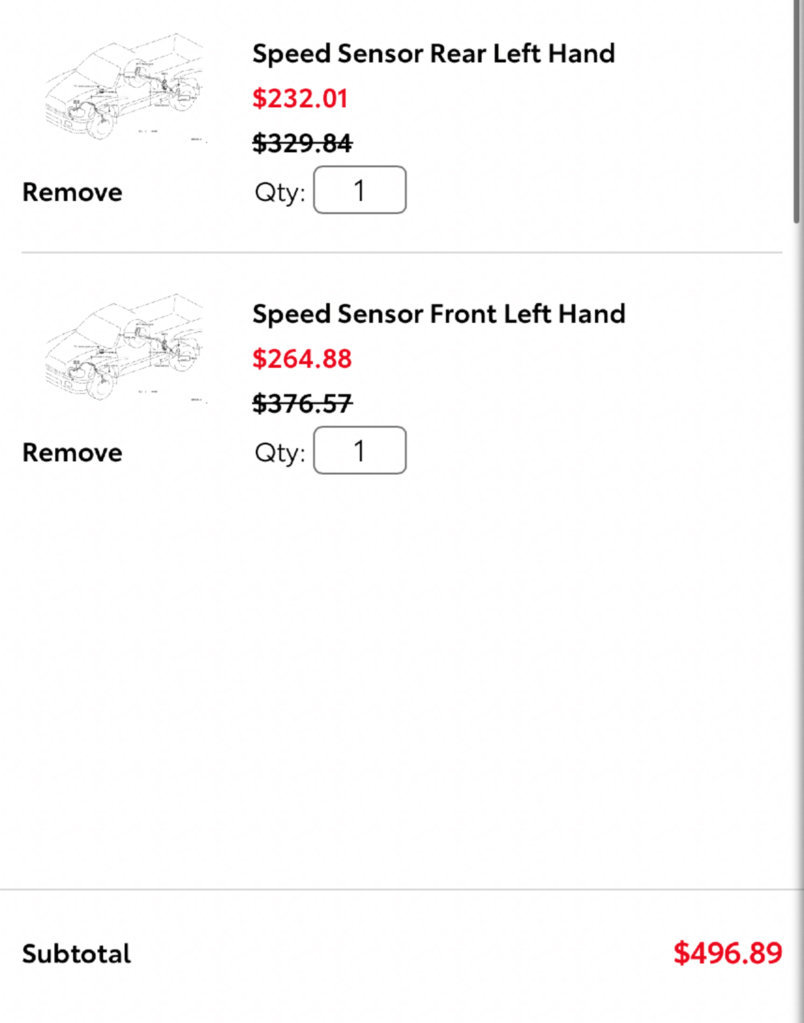Screen dimensions: 804x1023
Task: Select the quantity field for the Rear Left Hand sensor
Action: click(360, 190)
